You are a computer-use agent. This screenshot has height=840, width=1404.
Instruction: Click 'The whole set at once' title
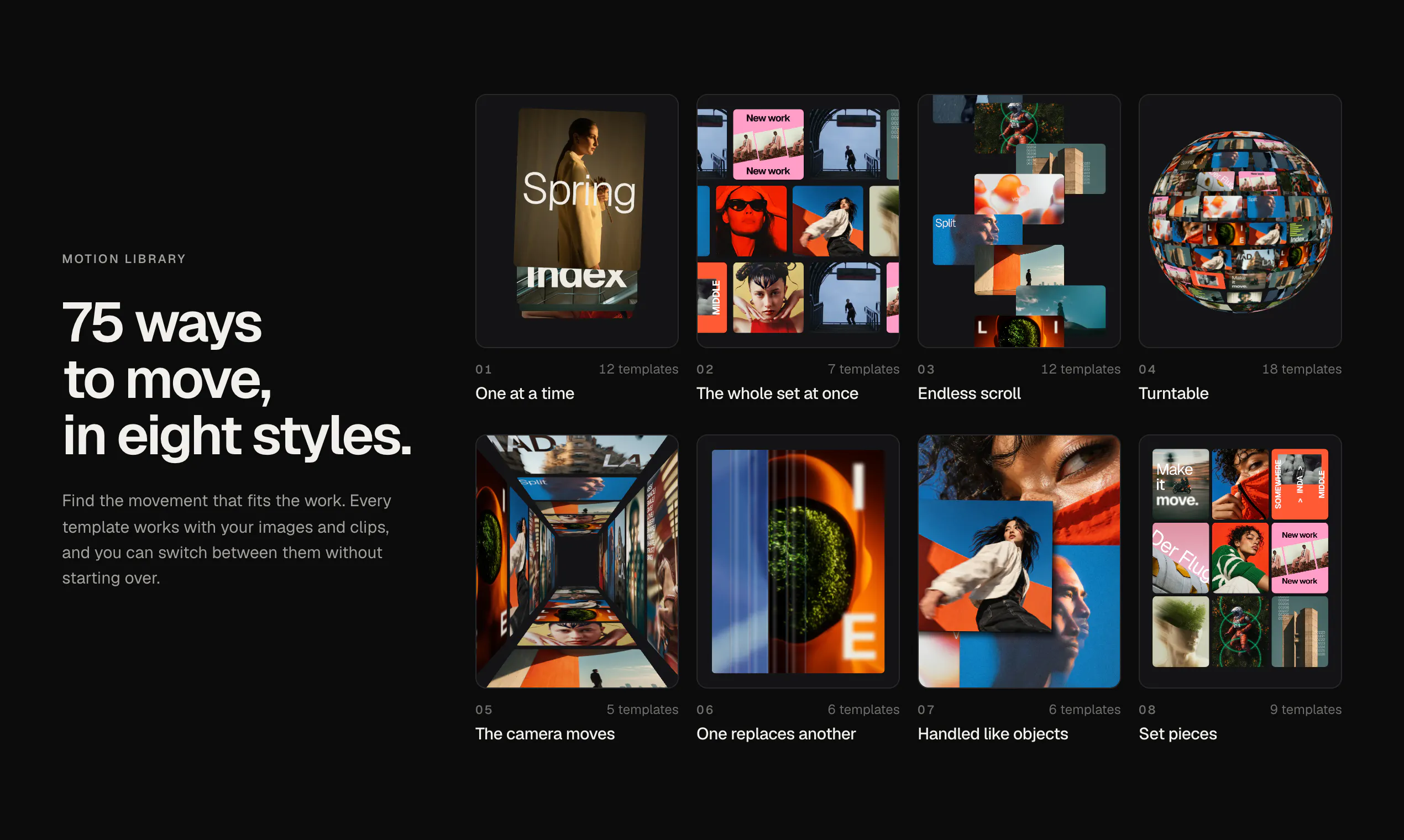(777, 393)
